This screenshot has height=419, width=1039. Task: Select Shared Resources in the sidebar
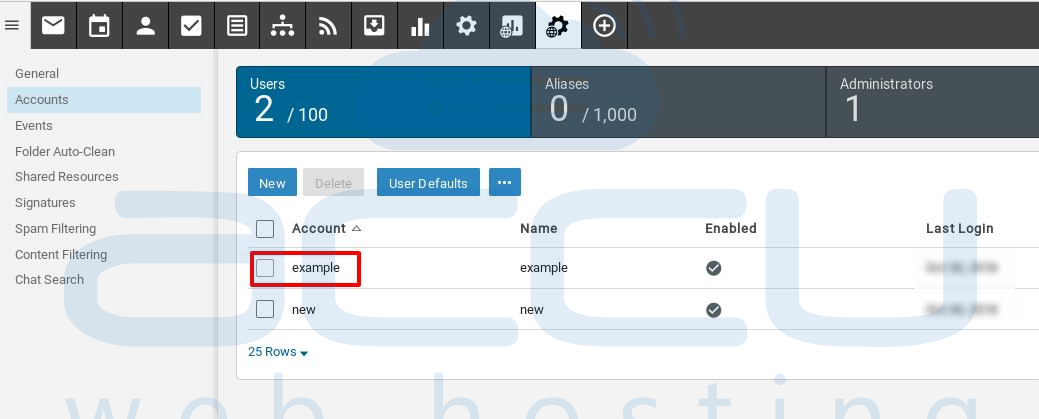pyautogui.click(x=67, y=176)
